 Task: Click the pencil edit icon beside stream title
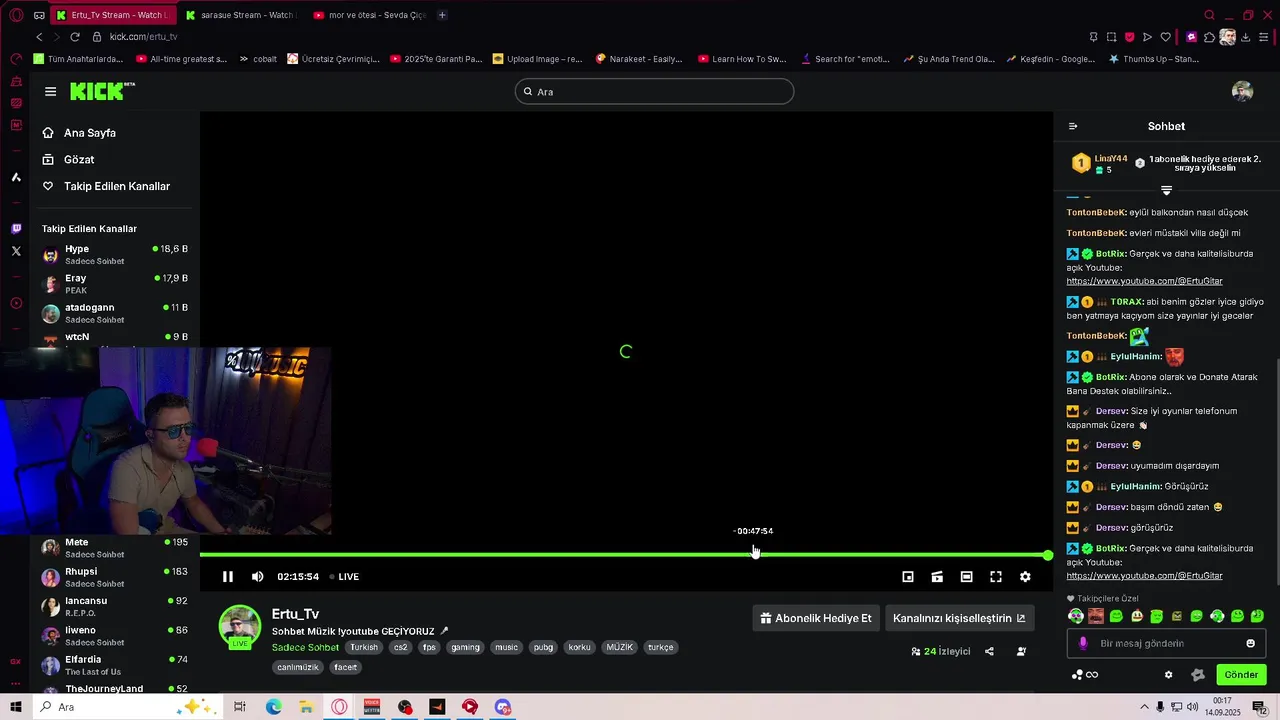click(x=444, y=631)
